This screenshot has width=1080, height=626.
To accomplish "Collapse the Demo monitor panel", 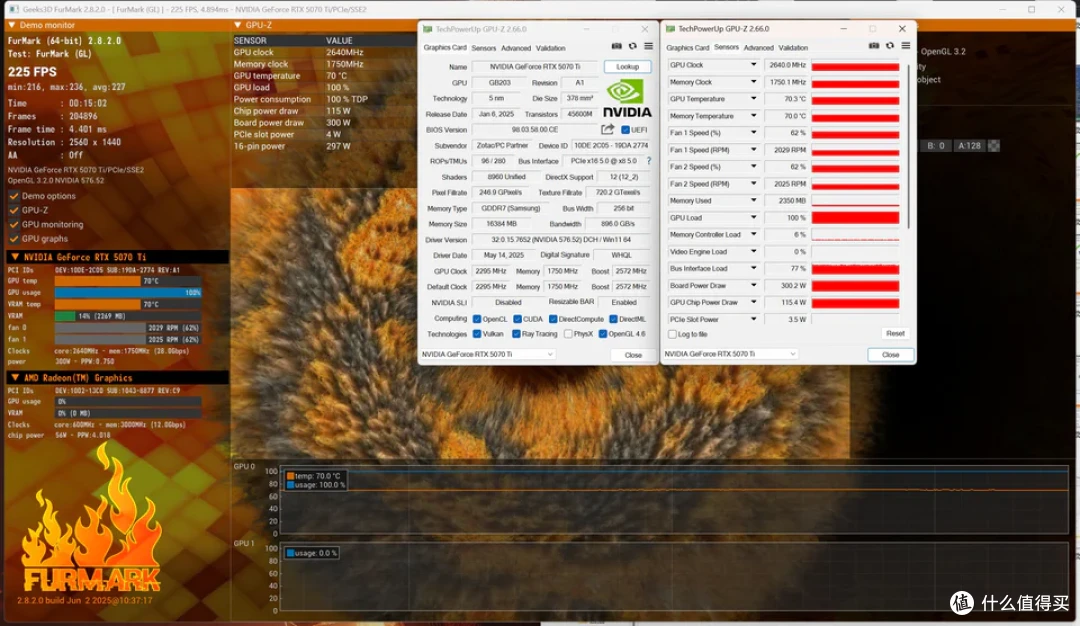I will [x=12, y=25].
